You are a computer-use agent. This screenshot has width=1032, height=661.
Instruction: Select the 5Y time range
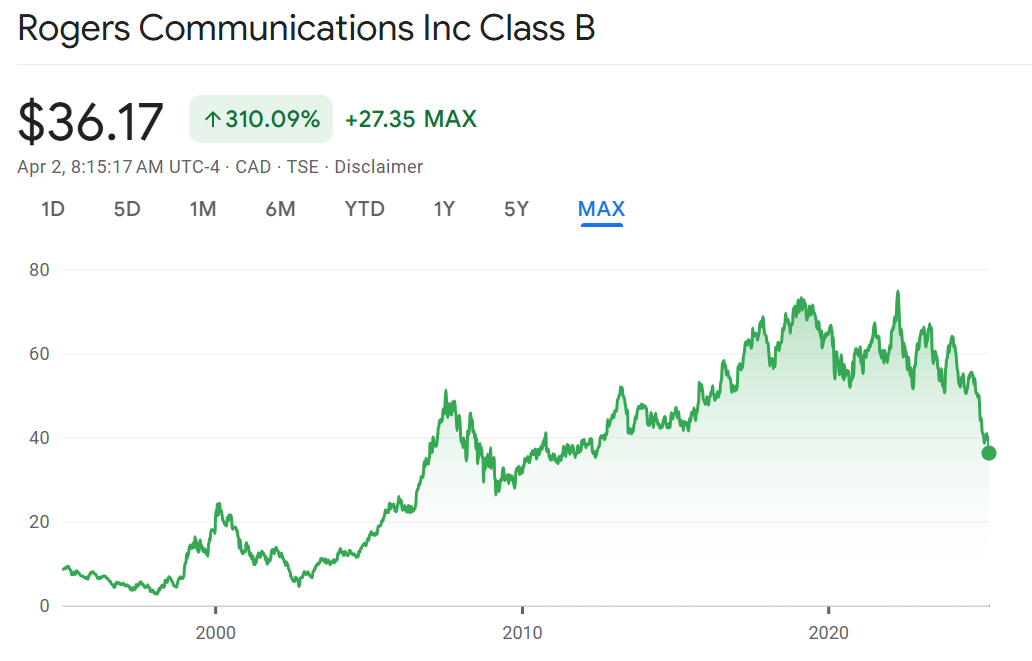pyautogui.click(x=516, y=209)
